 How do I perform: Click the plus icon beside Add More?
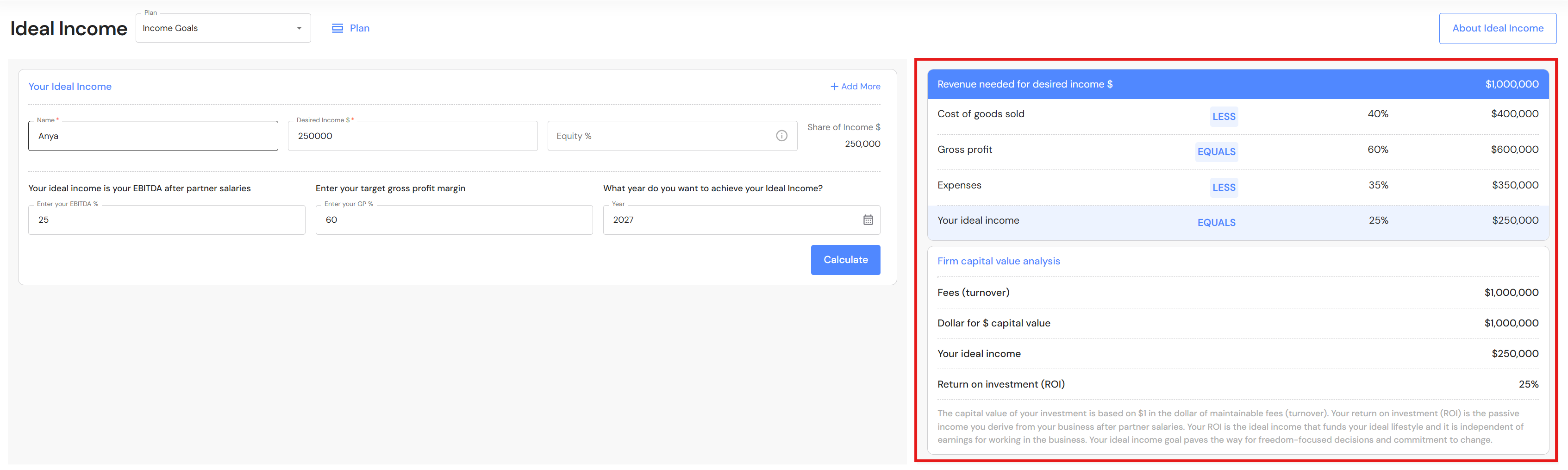(x=834, y=87)
